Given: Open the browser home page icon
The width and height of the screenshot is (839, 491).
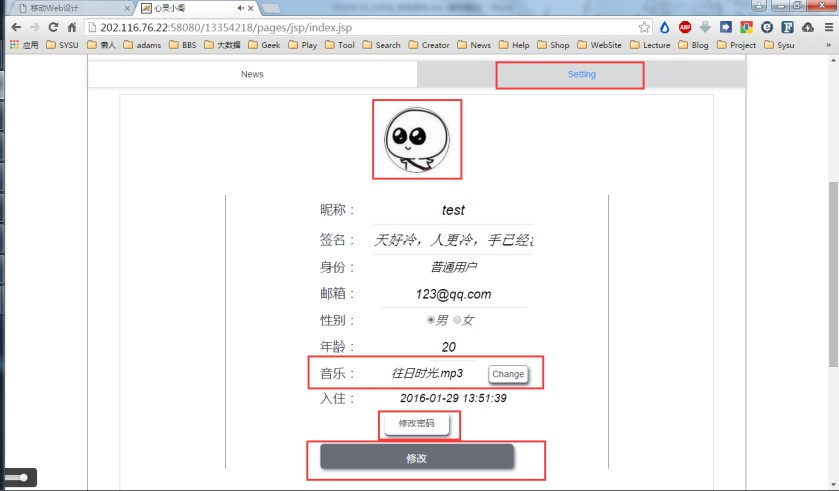Looking at the screenshot, I should 72,27.
